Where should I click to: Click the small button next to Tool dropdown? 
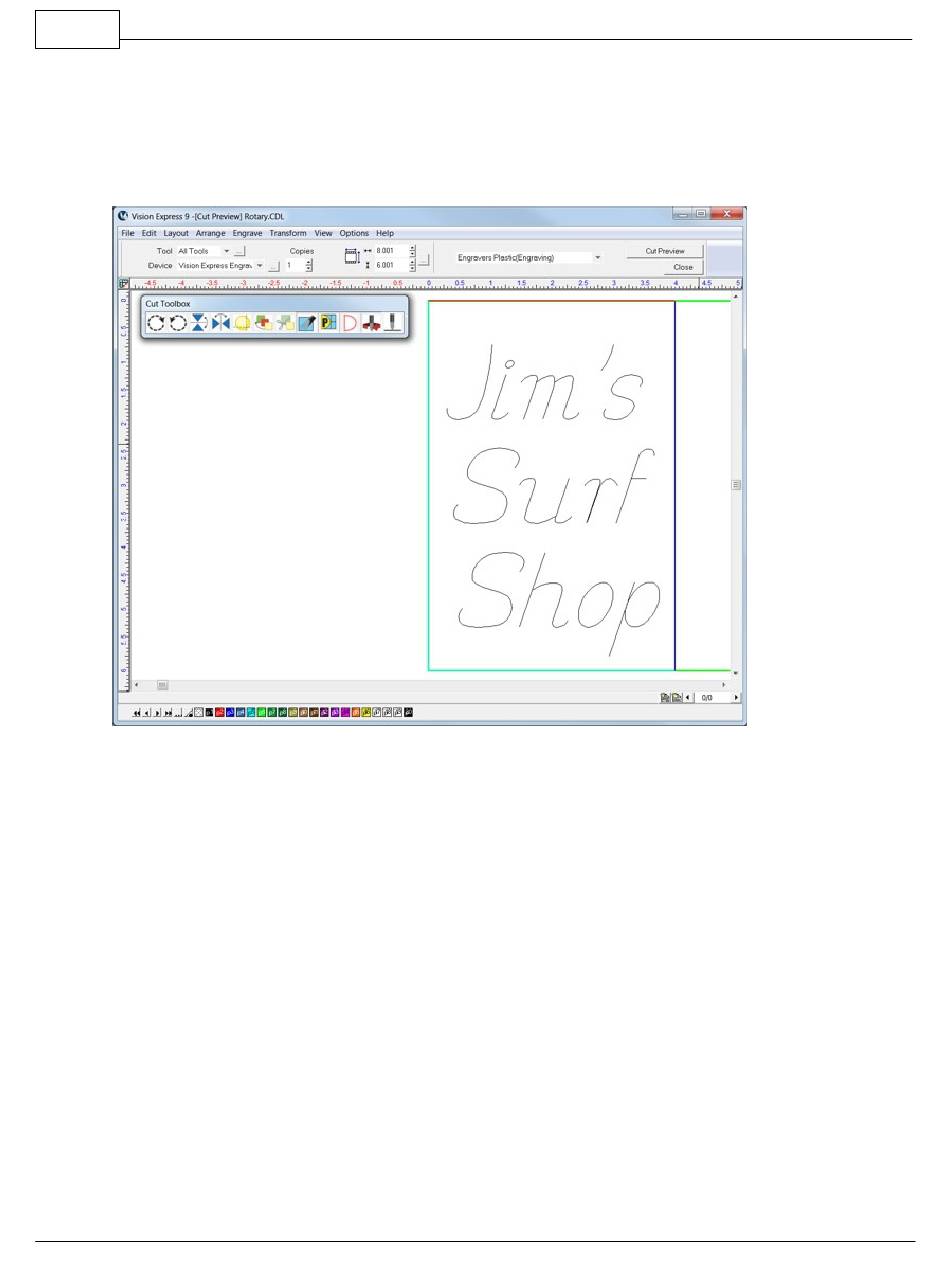(239, 251)
